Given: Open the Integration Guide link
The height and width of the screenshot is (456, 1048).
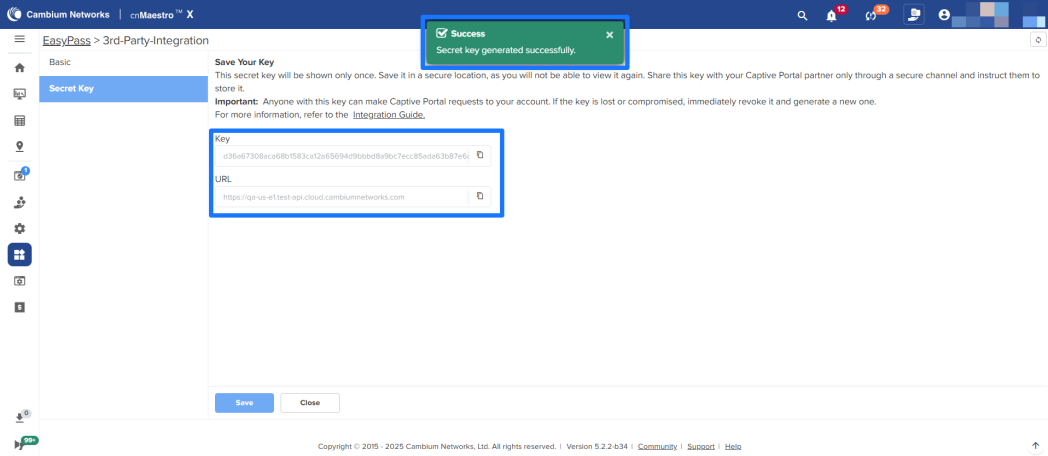Looking at the screenshot, I should (388, 115).
